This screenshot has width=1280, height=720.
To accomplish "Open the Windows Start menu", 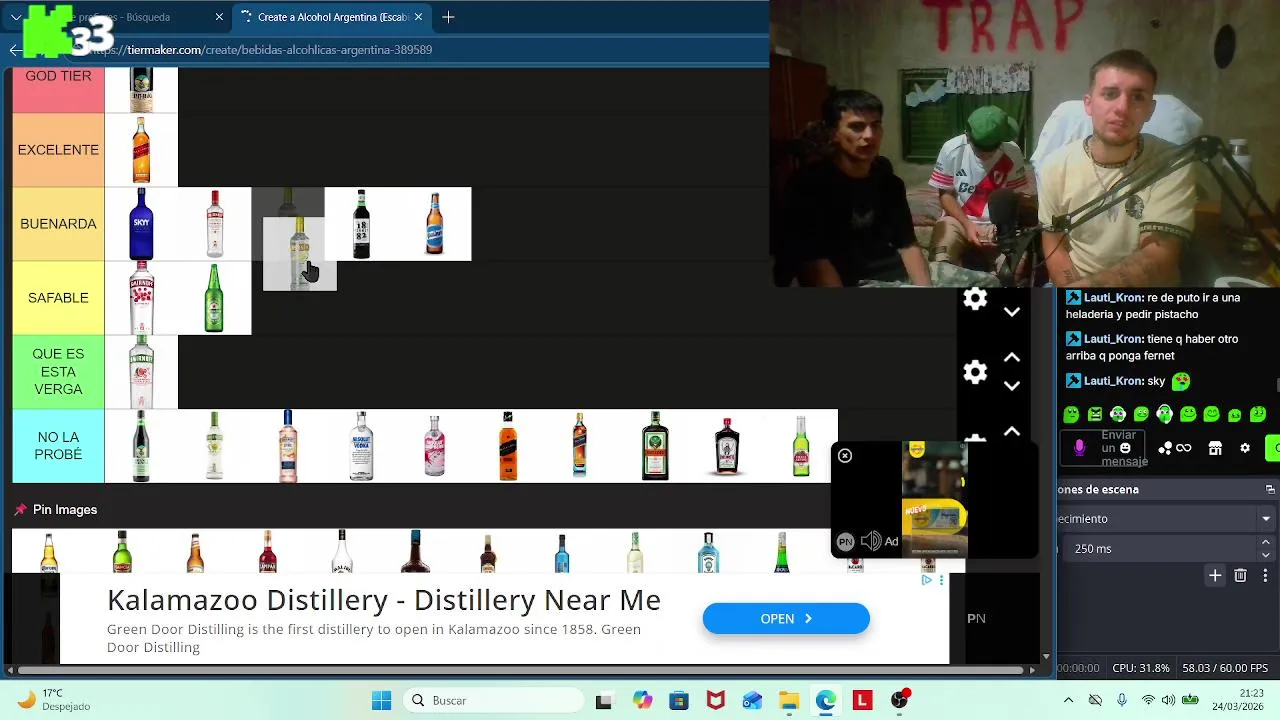I will coord(382,701).
